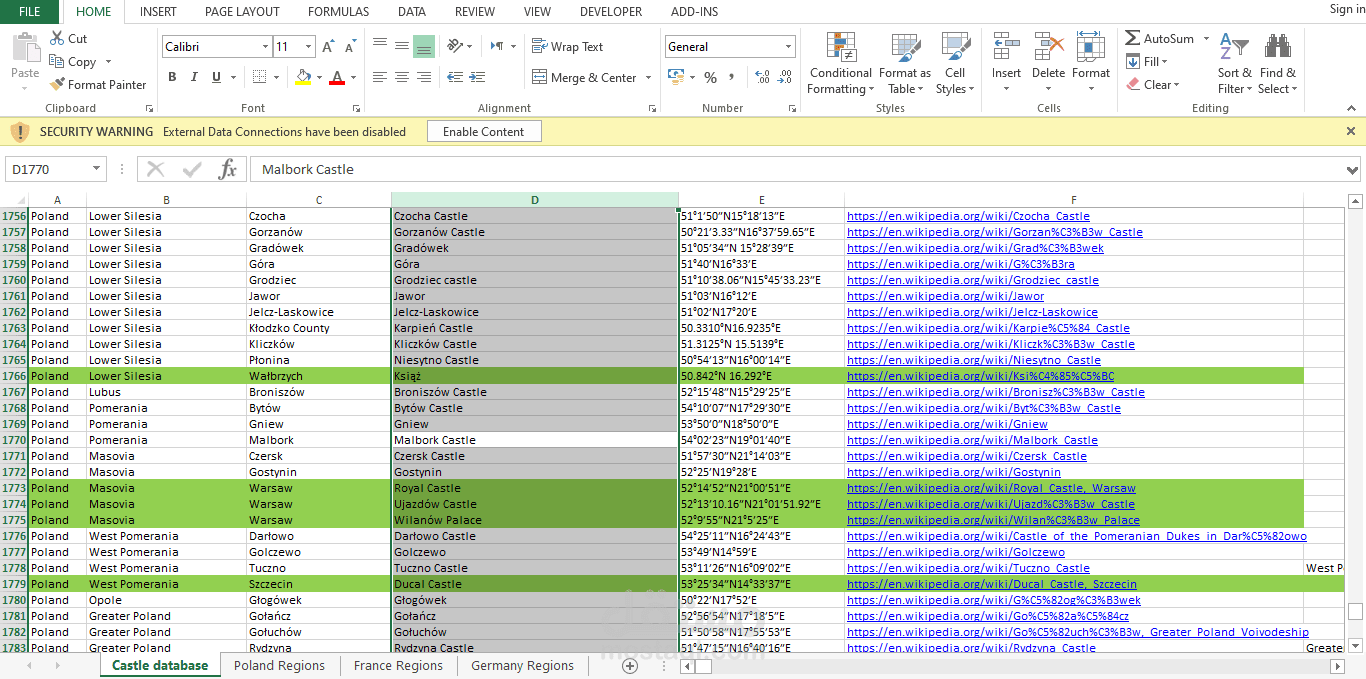1366x679 pixels.
Task: Pick a font color from the red swatch
Action: tap(339, 82)
